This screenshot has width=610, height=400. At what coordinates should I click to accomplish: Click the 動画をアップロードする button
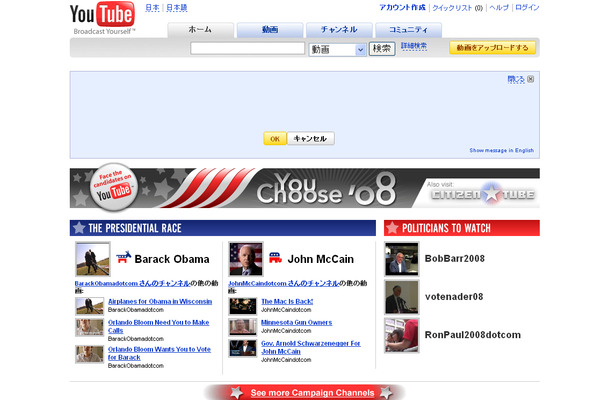pyautogui.click(x=493, y=48)
